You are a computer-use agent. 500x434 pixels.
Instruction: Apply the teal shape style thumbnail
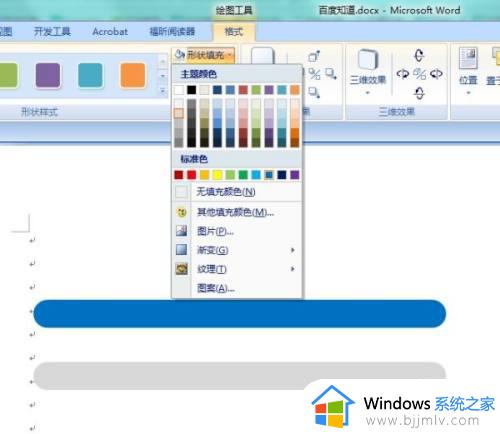(x=90, y=75)
